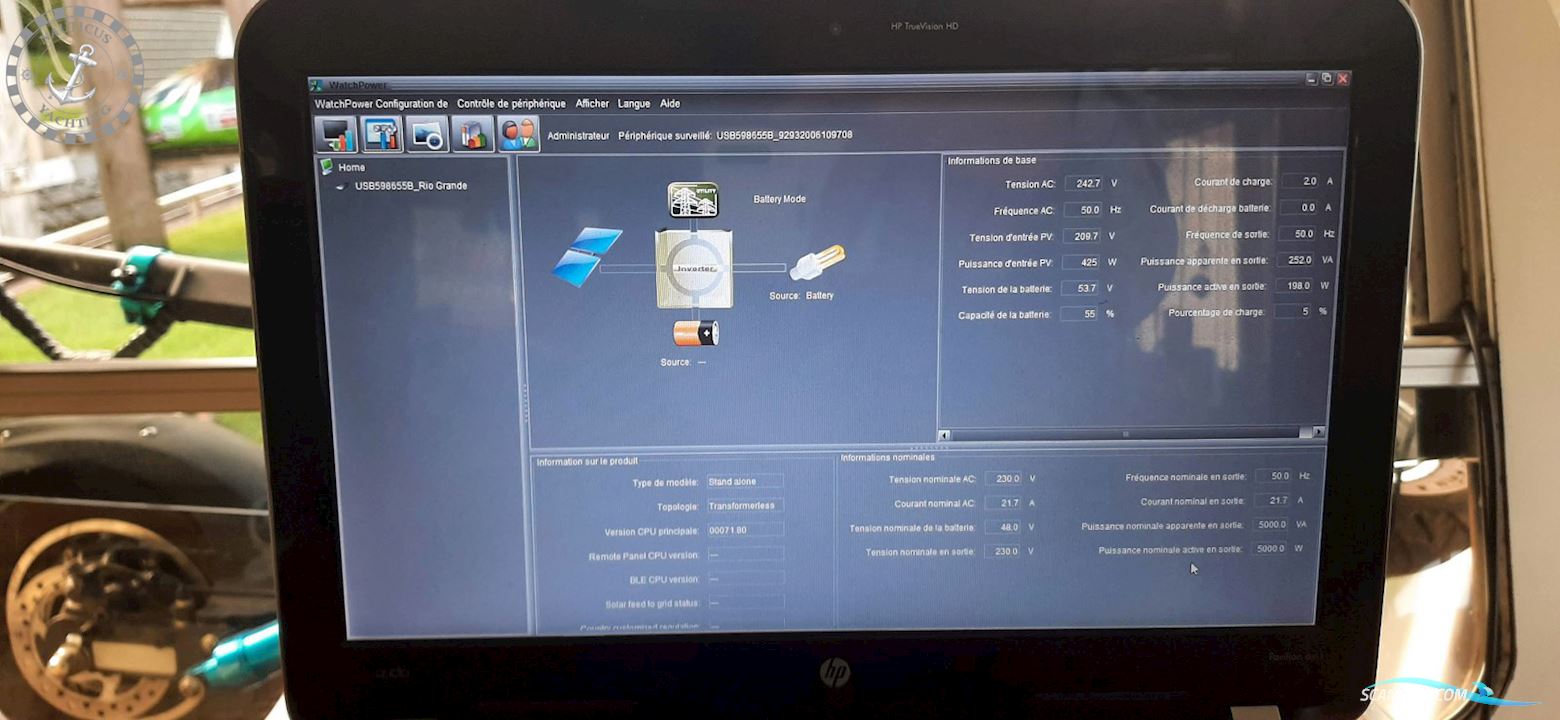Click the Tension AC value field
1560x720 pixels.
1087,183
